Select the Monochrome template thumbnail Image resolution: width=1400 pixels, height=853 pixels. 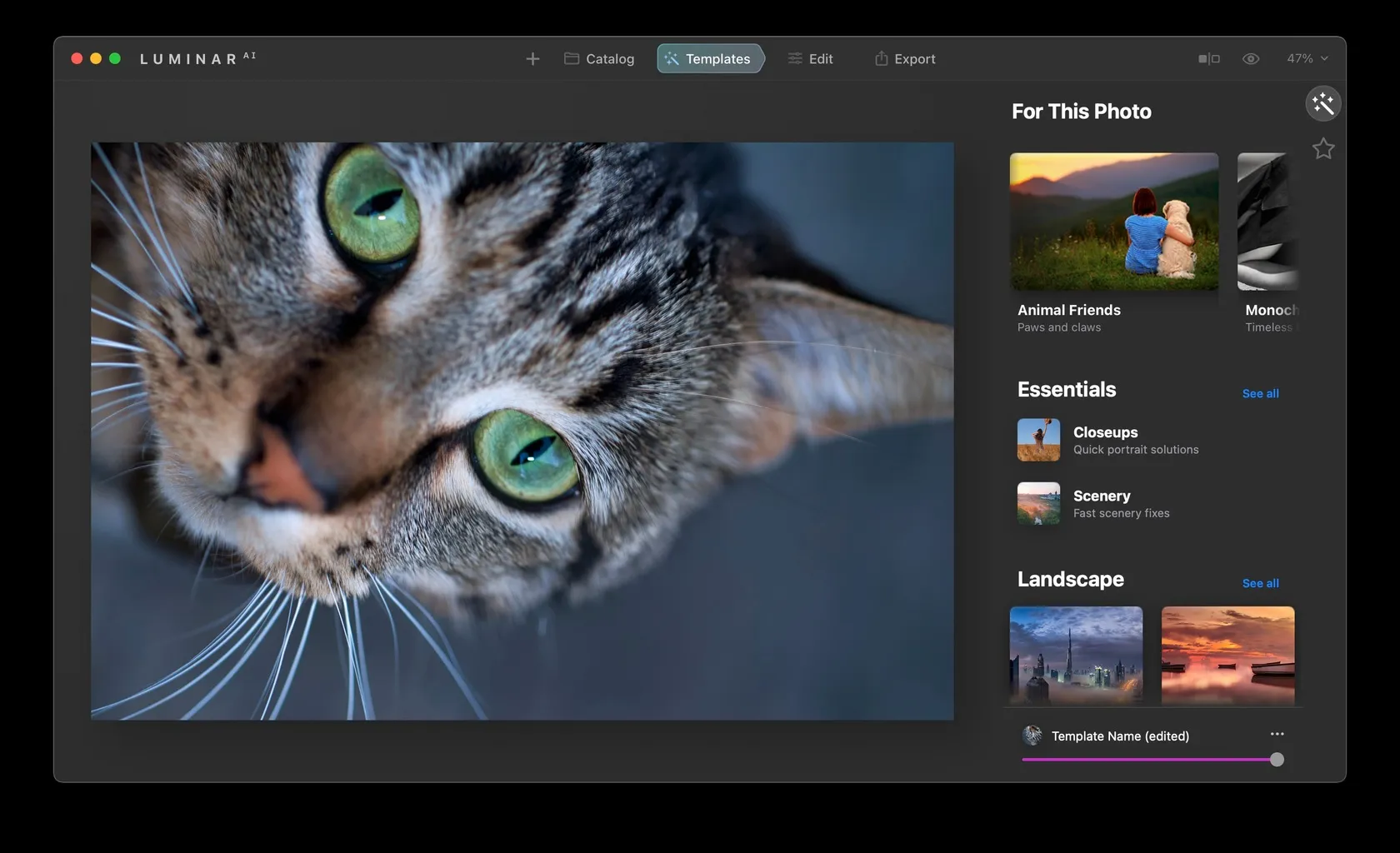click(1267, 222)
